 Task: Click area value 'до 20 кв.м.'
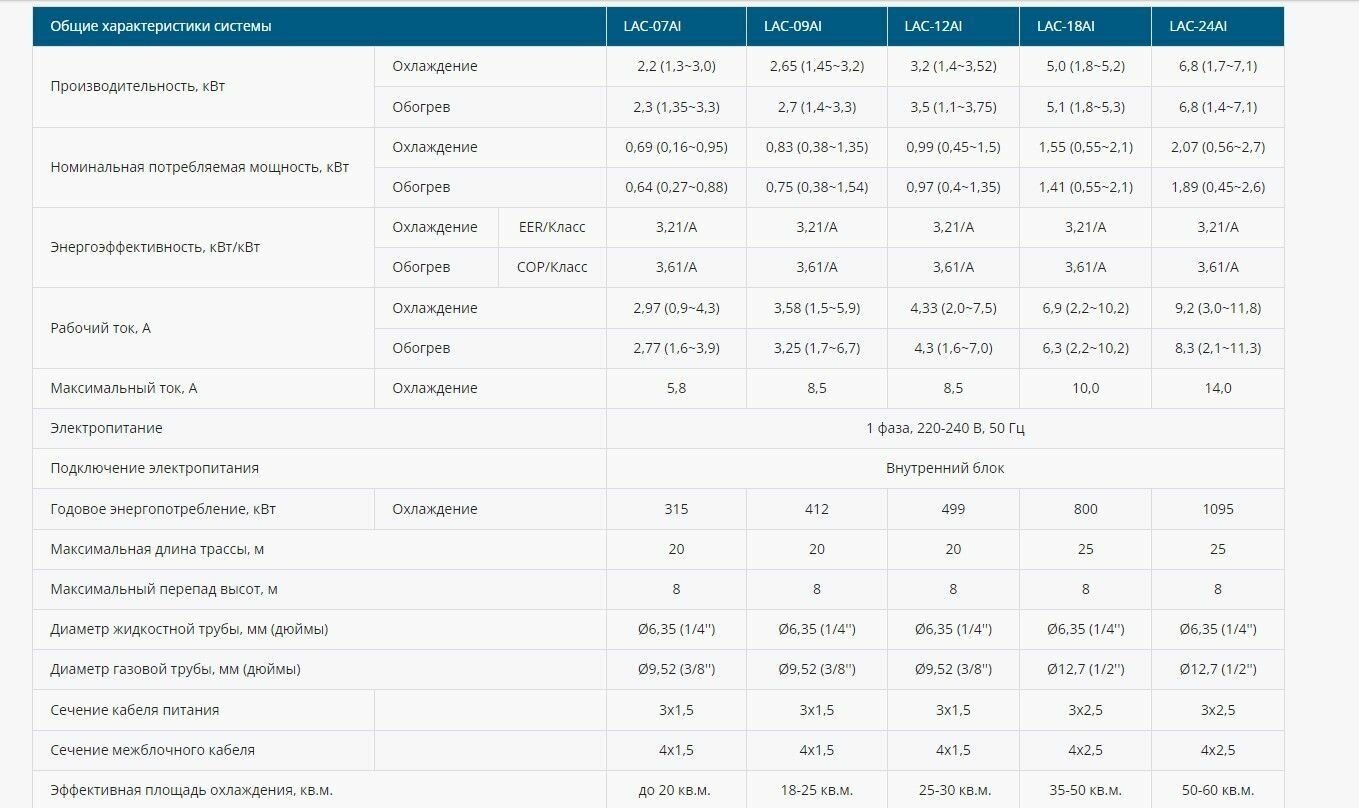[676, 790]
